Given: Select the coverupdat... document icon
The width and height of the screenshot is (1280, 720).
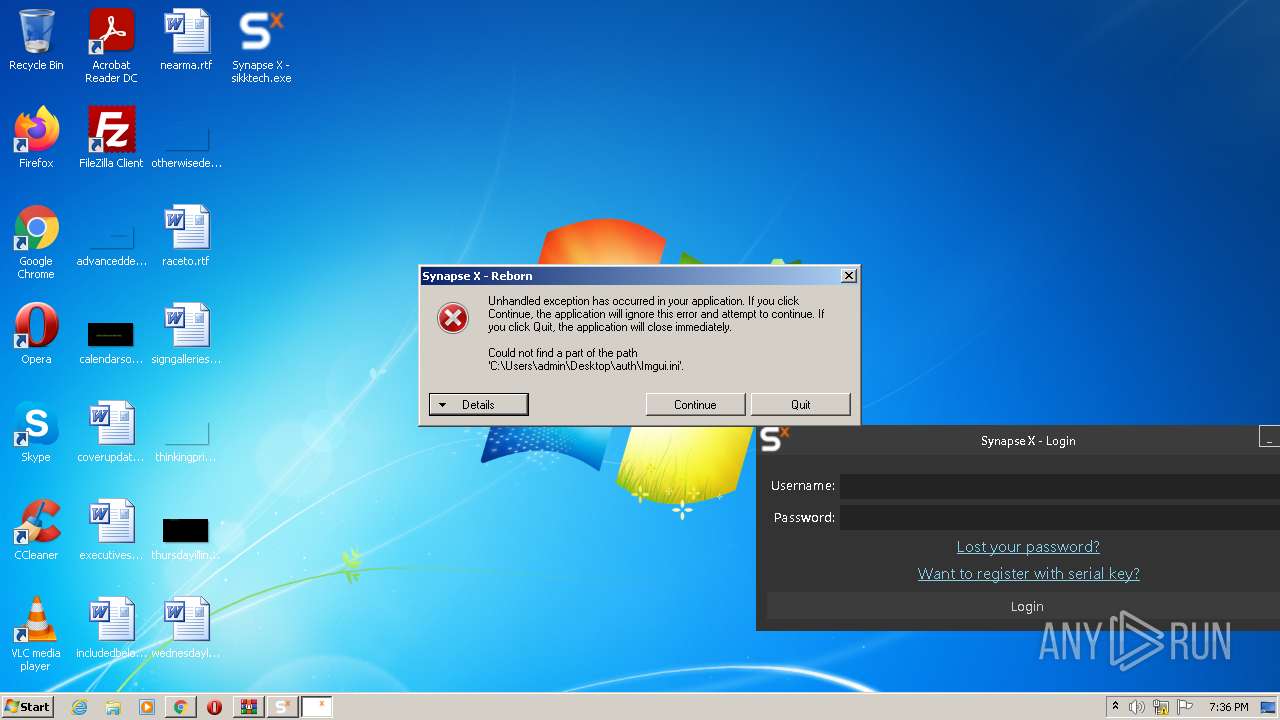Looking at the screenshot, I should coord(111,432).
